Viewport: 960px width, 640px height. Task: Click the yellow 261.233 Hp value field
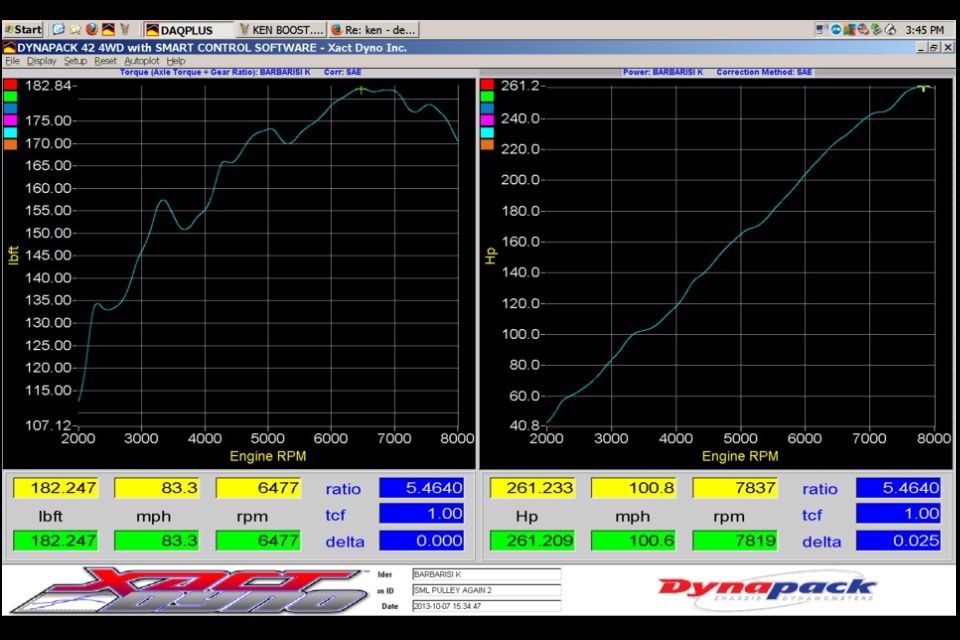[532, 488]
